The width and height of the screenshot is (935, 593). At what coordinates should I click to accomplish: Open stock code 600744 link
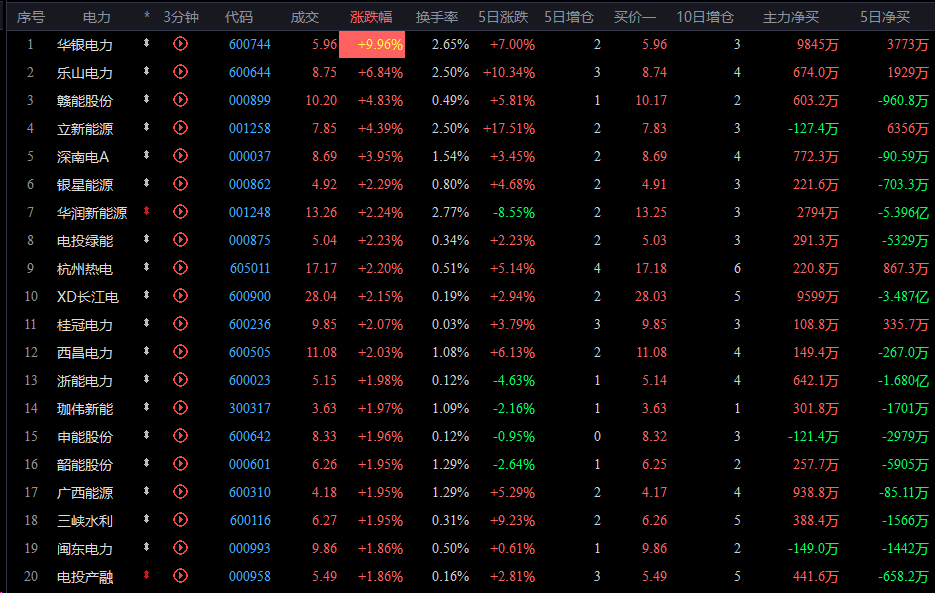click(x=249, y=45)
